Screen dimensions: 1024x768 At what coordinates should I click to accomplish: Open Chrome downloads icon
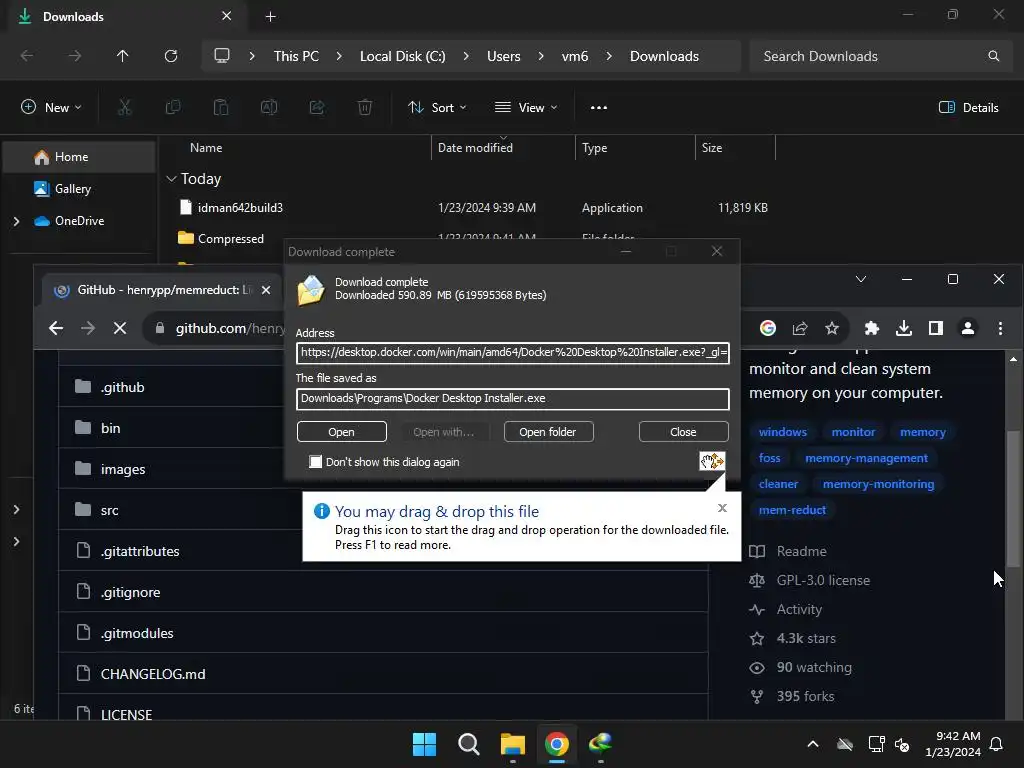point(904,328)
